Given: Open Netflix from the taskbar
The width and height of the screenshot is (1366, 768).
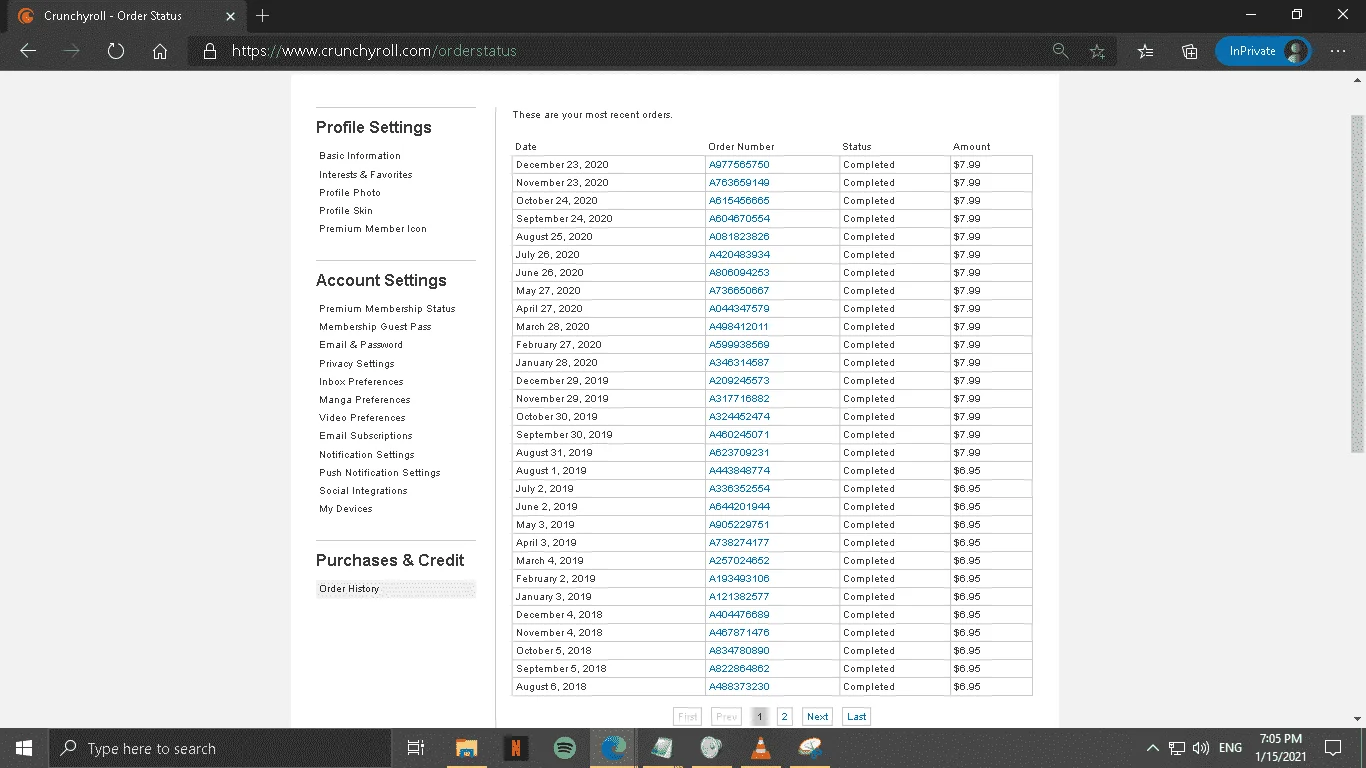Looking at the screenshot, I should 515,748.
